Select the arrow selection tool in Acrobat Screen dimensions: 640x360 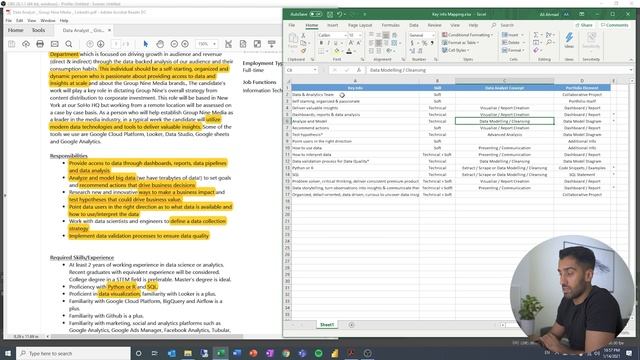click(x=146, y=44)
